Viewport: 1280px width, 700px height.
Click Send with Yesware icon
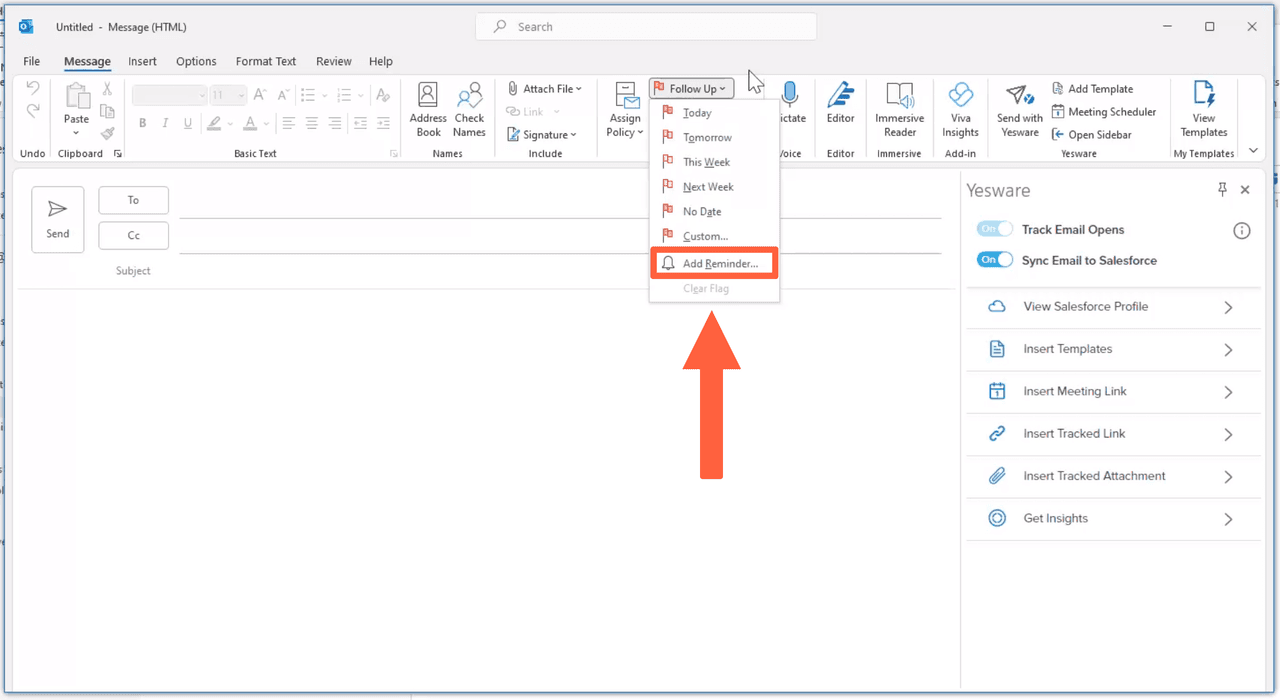pyautogui.click(x=1019, y=109)
